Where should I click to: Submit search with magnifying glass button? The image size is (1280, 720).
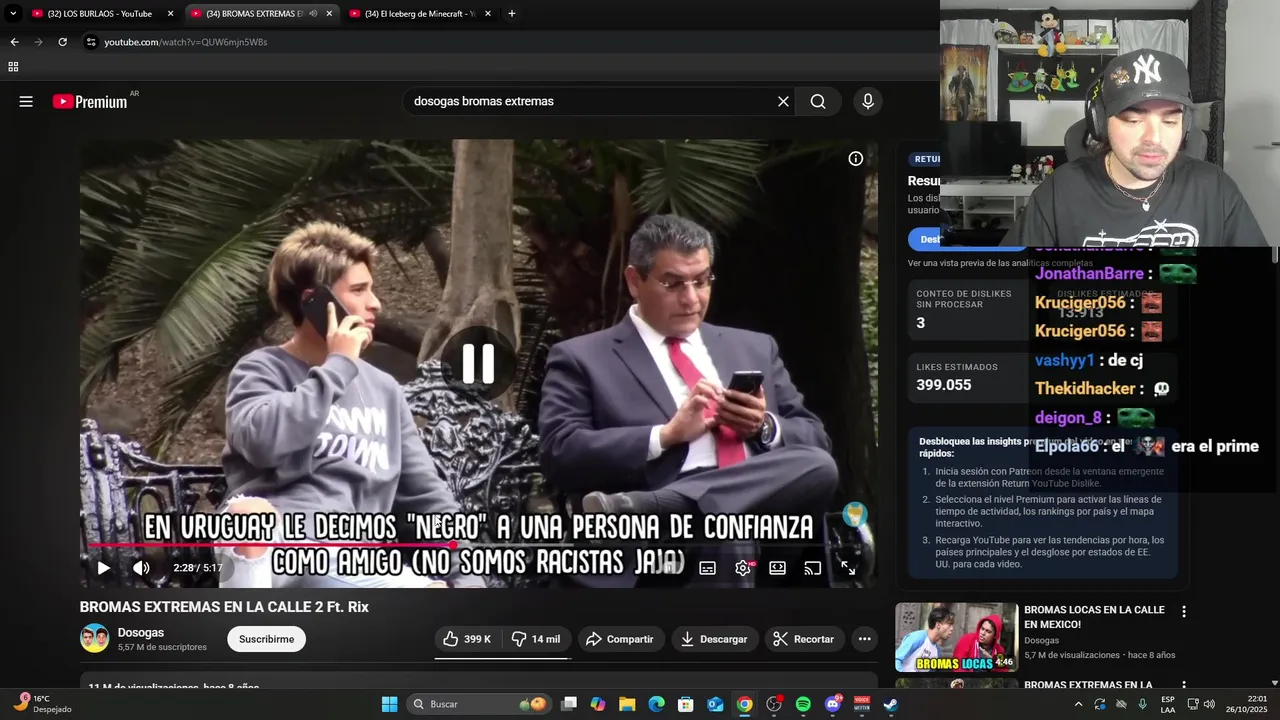click(x=818, y=101)
